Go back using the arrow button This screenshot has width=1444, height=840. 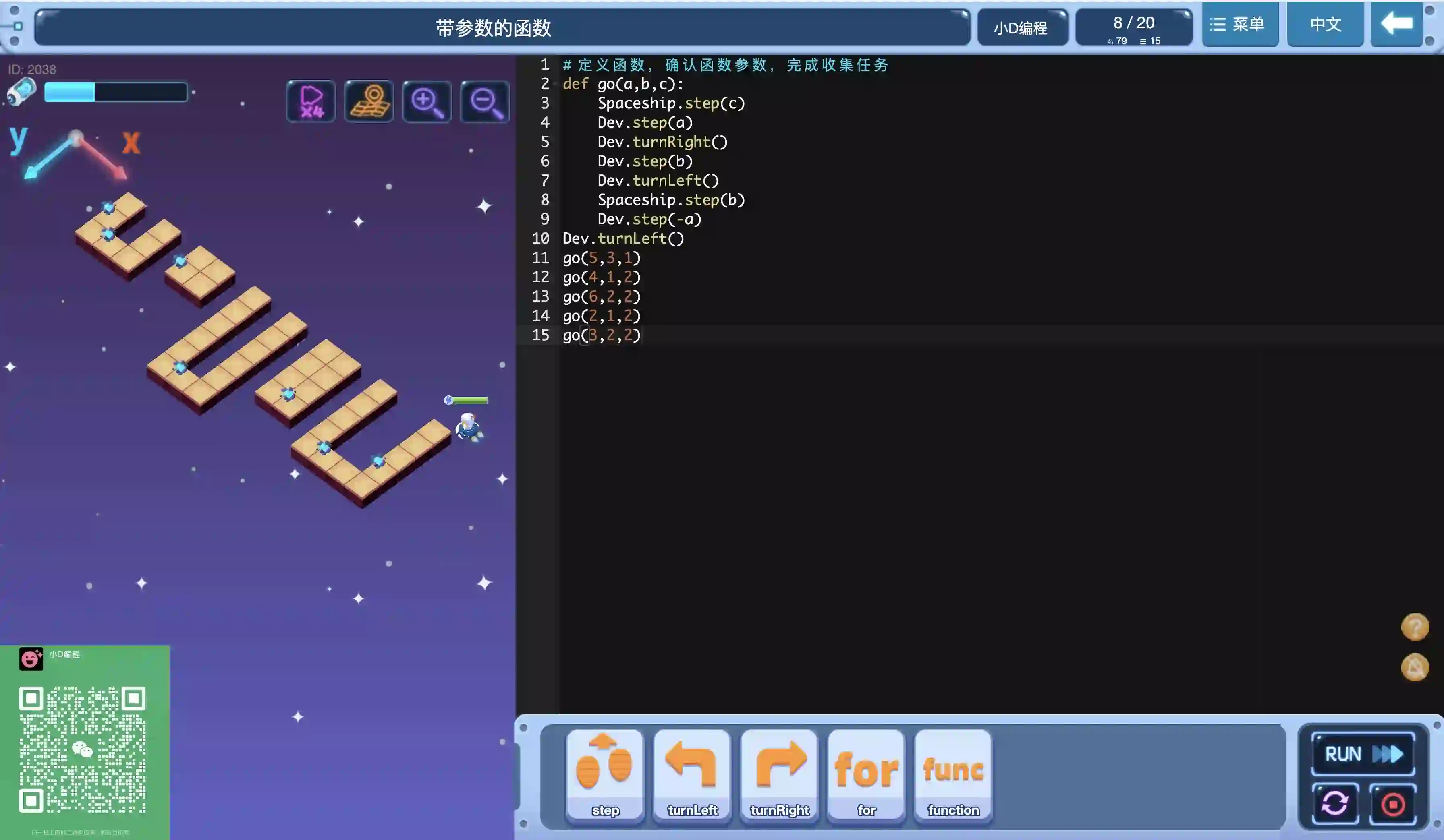[1396, 24]
